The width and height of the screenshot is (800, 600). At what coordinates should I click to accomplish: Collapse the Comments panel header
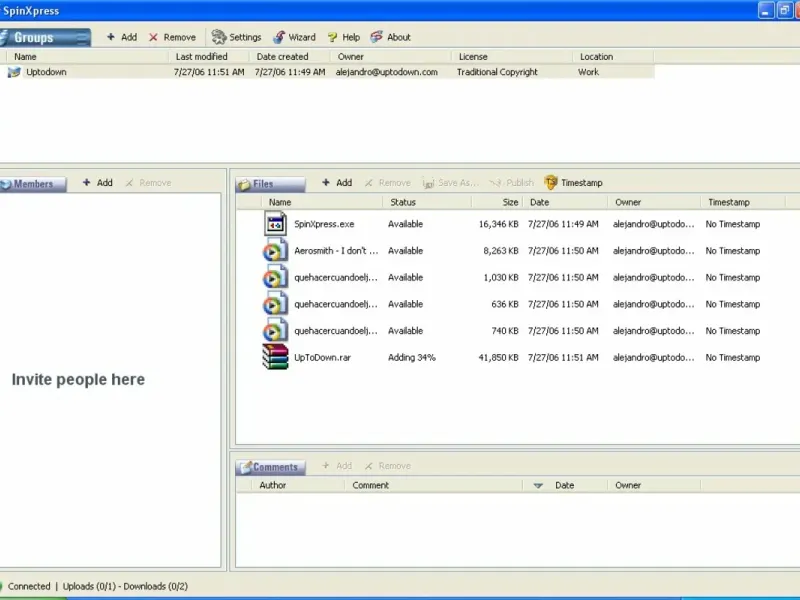(x=269, y=467)
